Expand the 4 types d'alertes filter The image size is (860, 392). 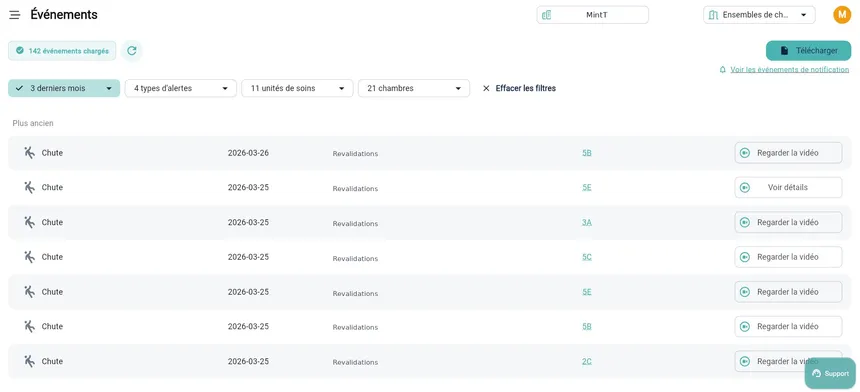(181, 88)
